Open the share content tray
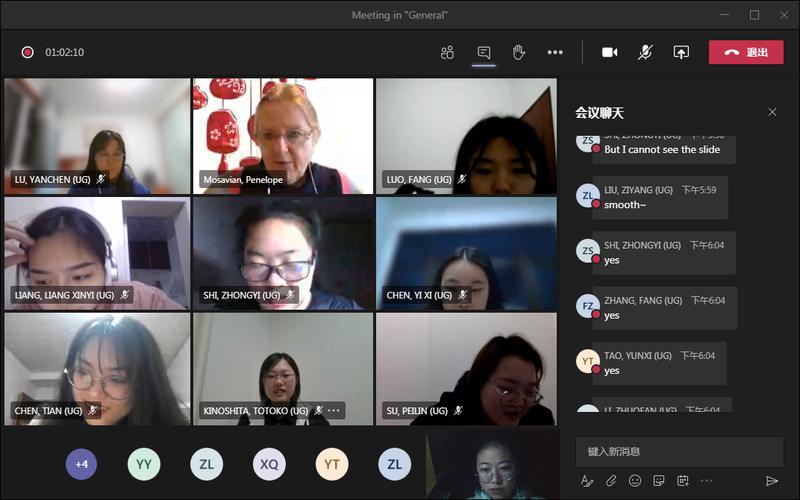The width and height of the screenshot is (800, 500). (x=681, y=53)
